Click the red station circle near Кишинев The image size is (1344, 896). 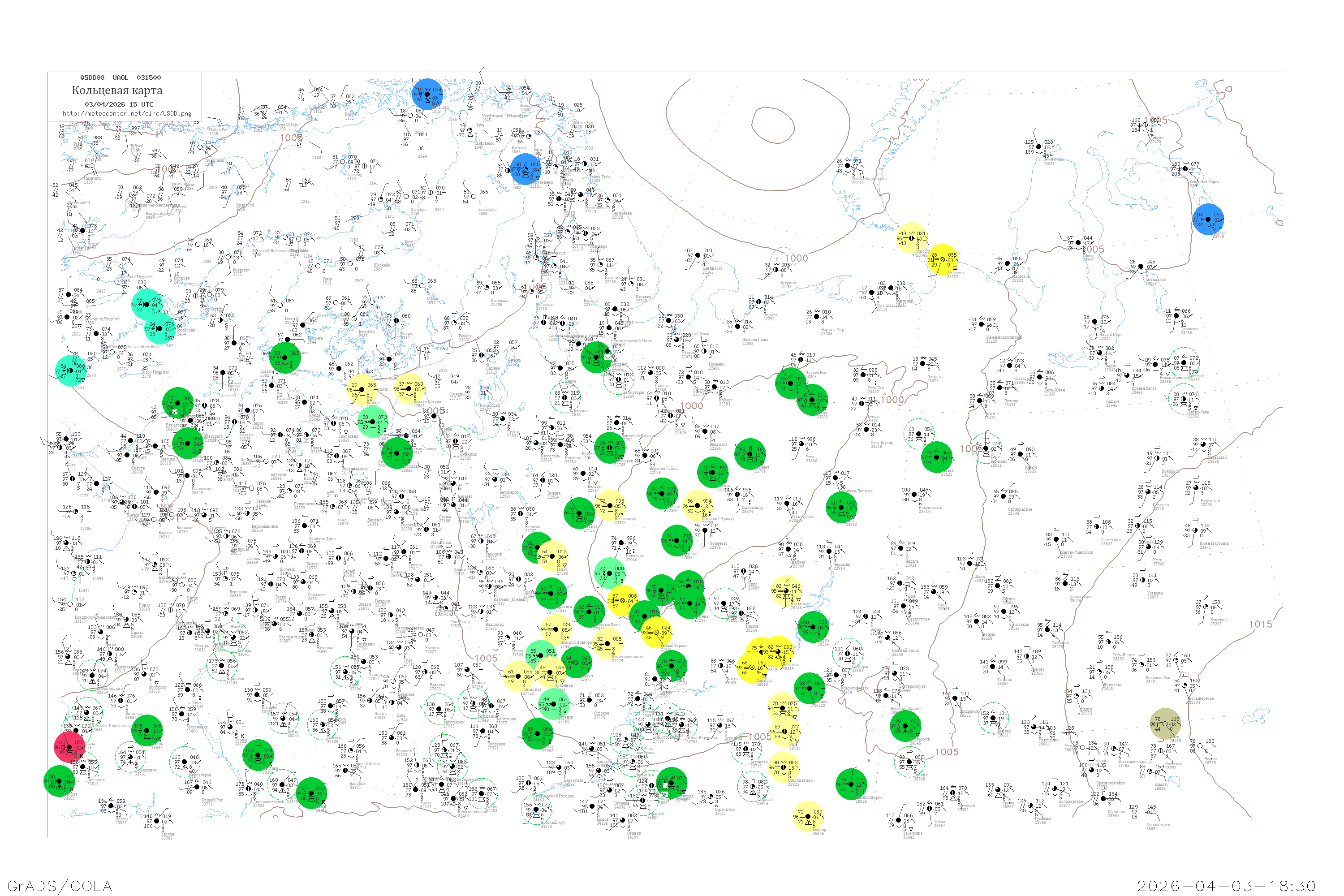pos(69,746)
